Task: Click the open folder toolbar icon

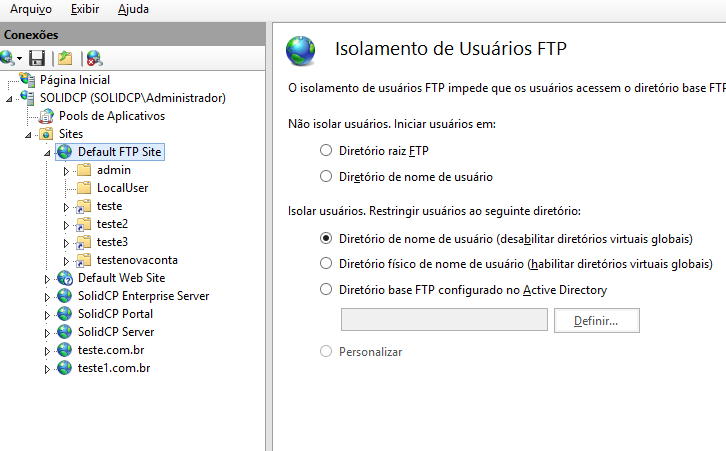Action: 65,58
